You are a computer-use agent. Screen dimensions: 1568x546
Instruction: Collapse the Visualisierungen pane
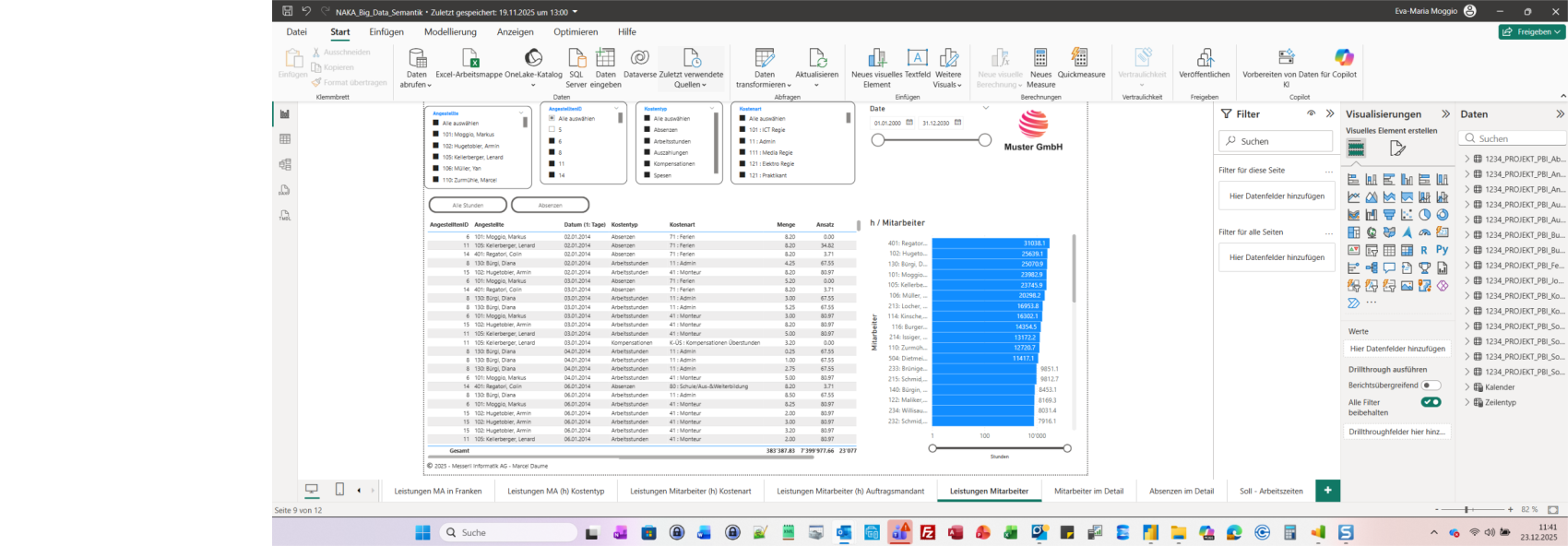click(1445, 114)
